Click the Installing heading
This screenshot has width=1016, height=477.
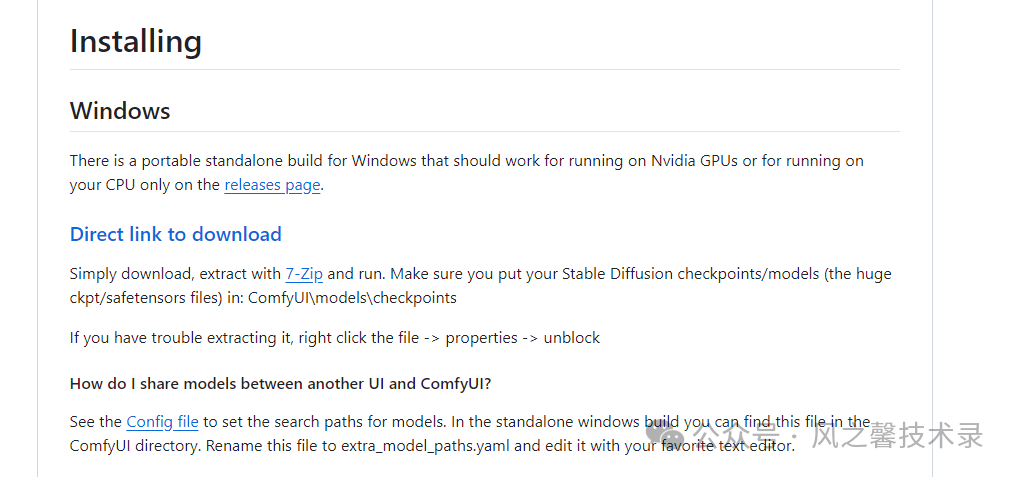point(136,42)
